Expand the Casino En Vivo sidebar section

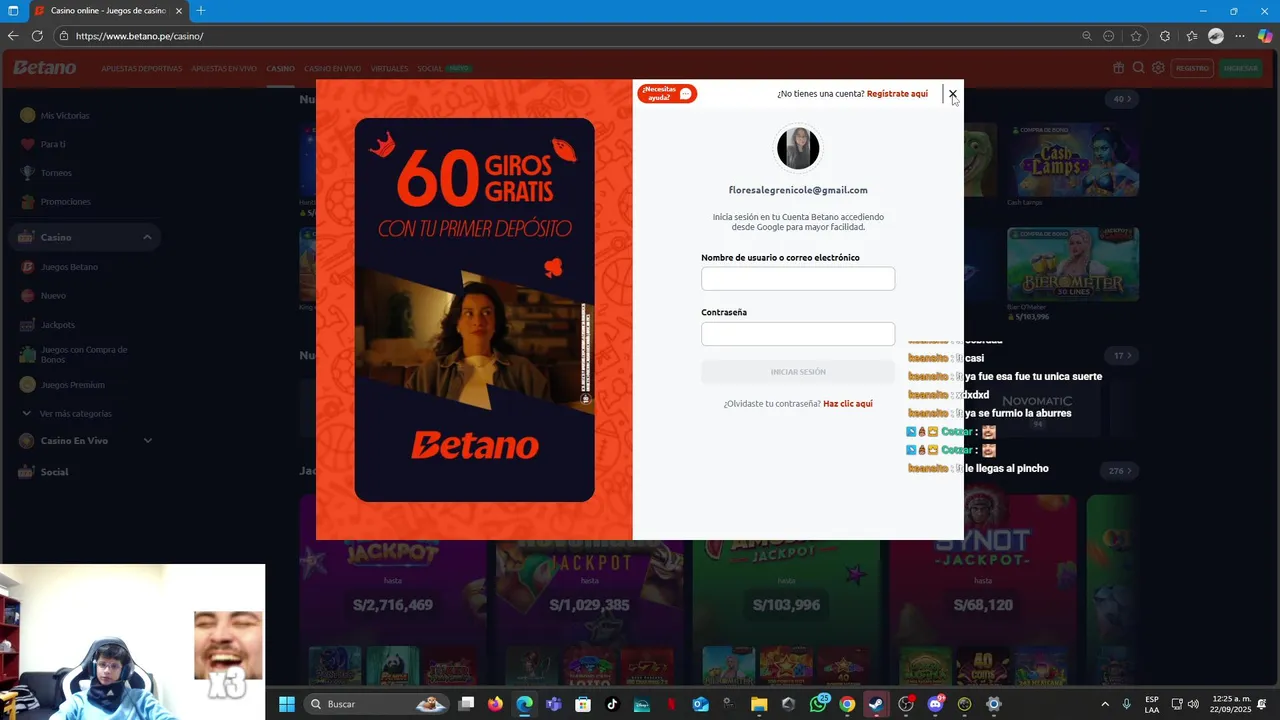tap(148, 441)
